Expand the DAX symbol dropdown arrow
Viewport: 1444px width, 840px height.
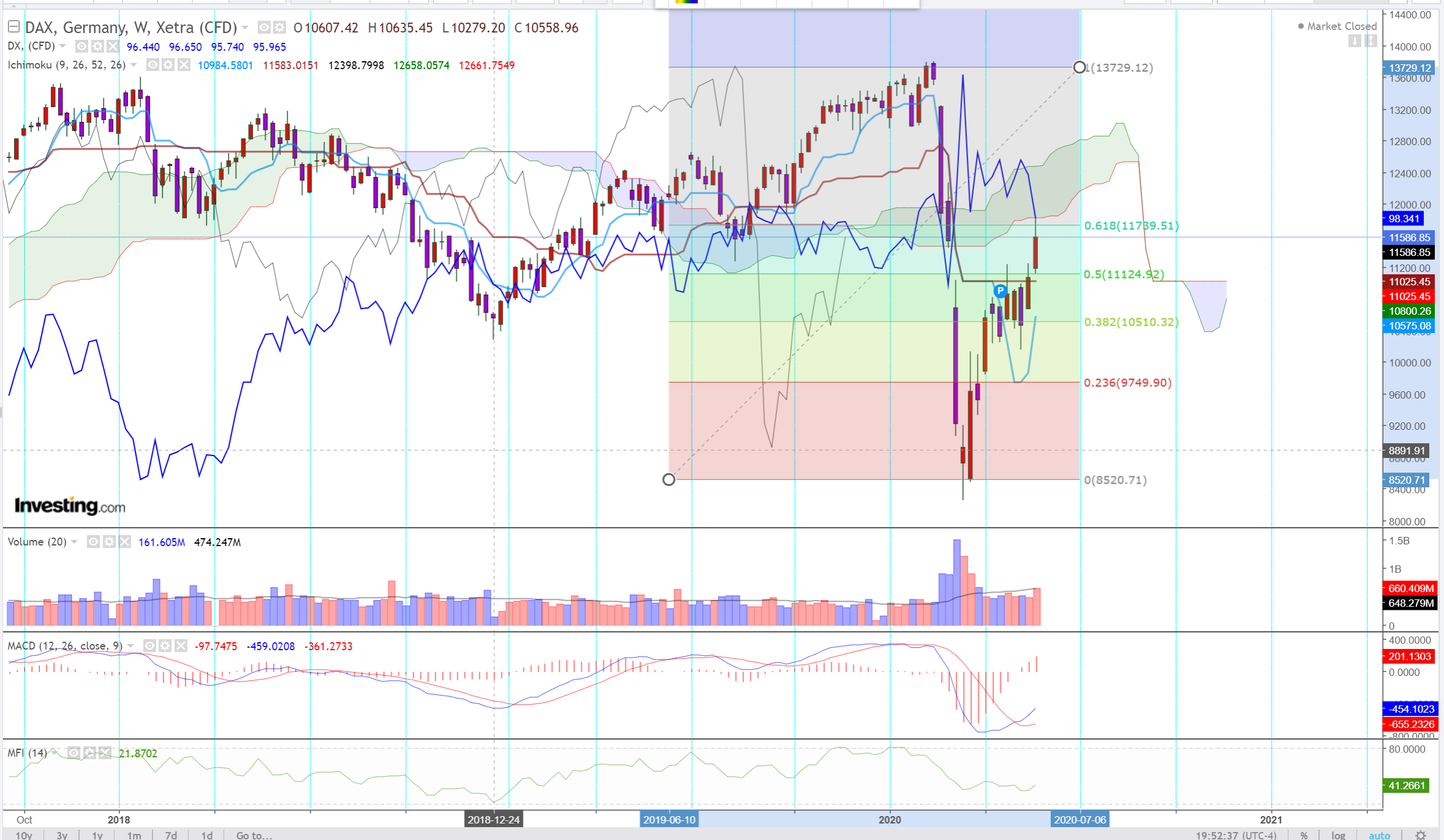click(x=245, y=28)
